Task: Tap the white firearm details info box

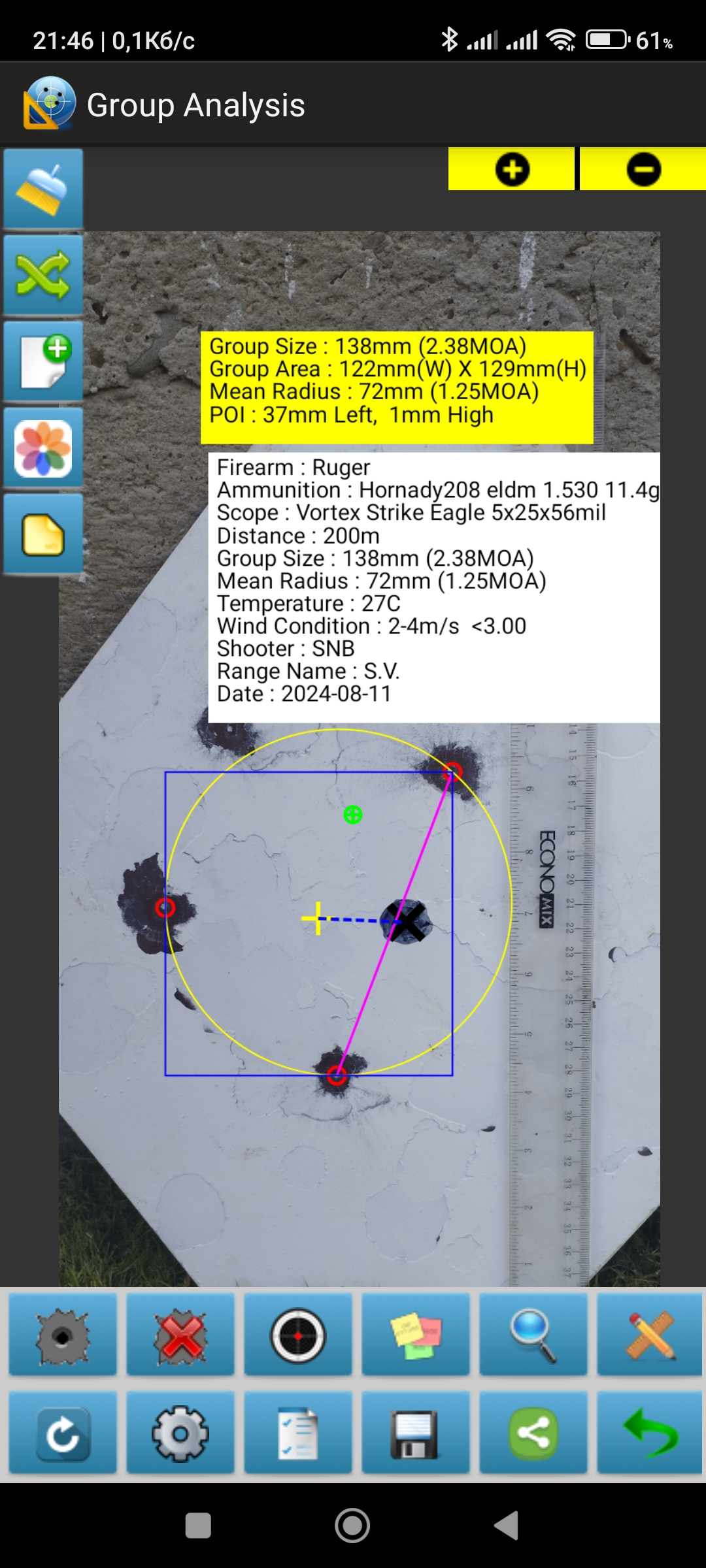Action: point(434,587)
